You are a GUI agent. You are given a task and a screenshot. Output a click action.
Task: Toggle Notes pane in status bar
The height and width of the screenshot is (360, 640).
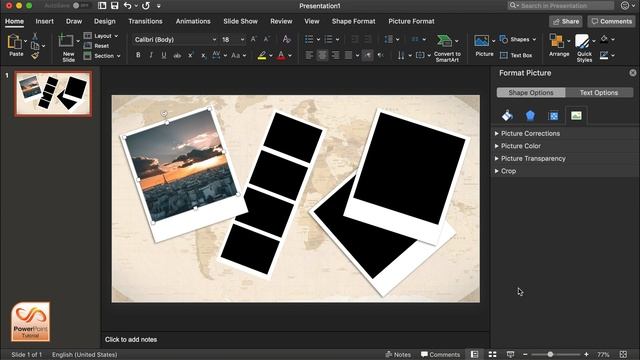pos(398,354)
